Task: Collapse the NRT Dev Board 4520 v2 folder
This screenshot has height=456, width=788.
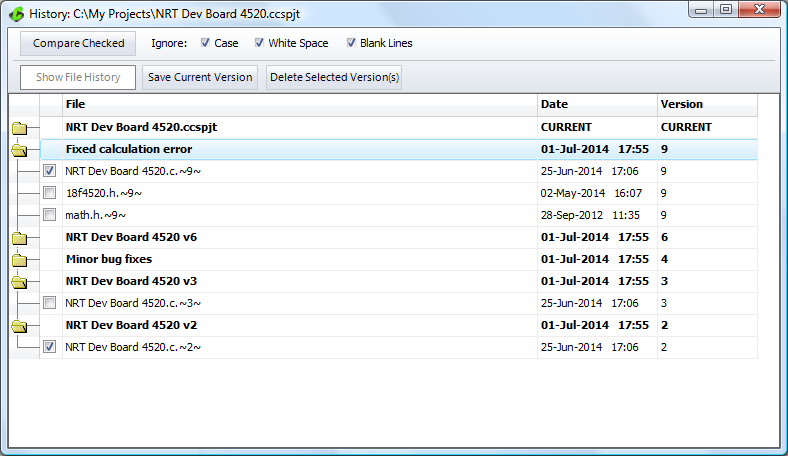Action: point(19,326)
